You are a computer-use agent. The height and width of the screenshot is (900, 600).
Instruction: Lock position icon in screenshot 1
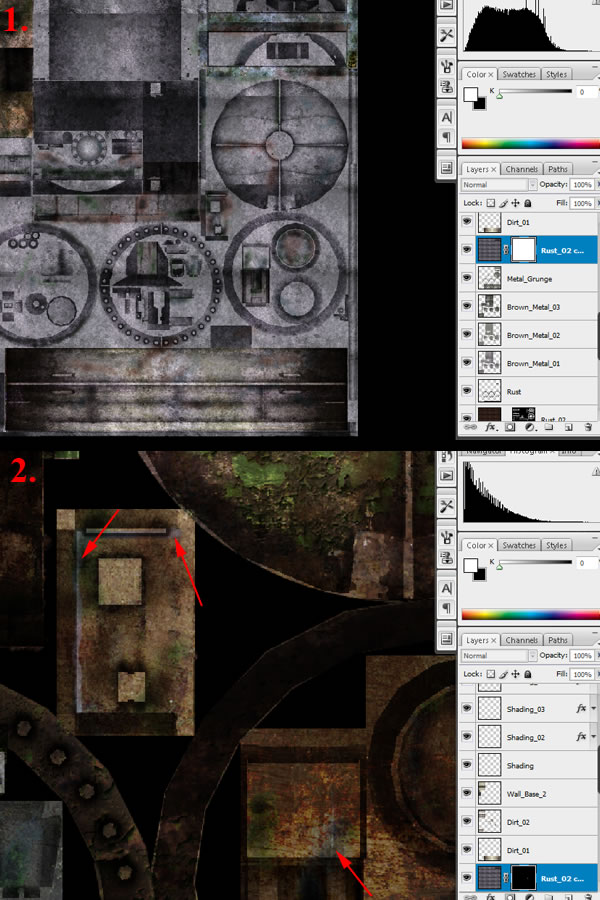[x=515, y=203]
